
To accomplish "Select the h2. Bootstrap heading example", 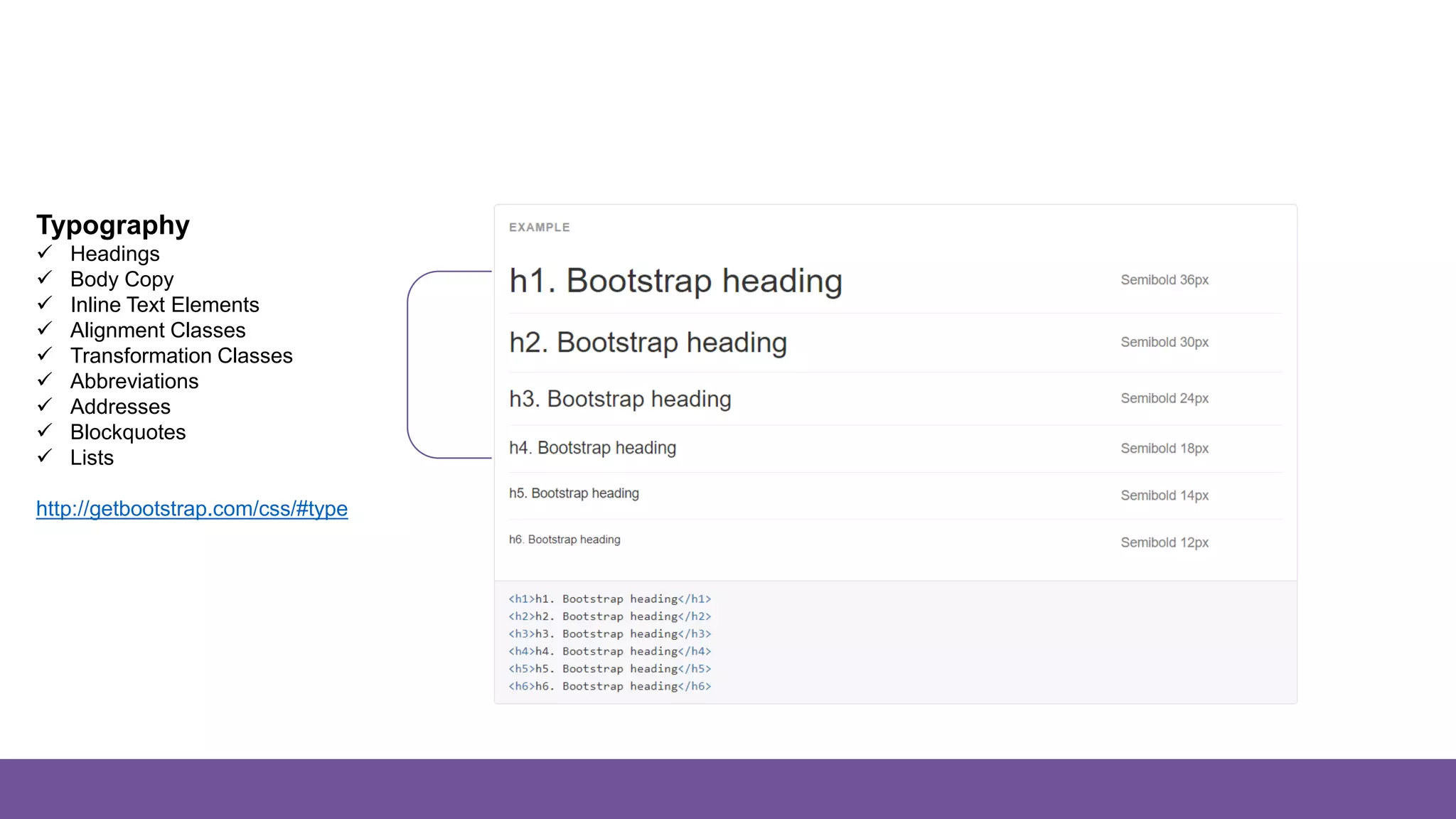I will coord(648,343).
